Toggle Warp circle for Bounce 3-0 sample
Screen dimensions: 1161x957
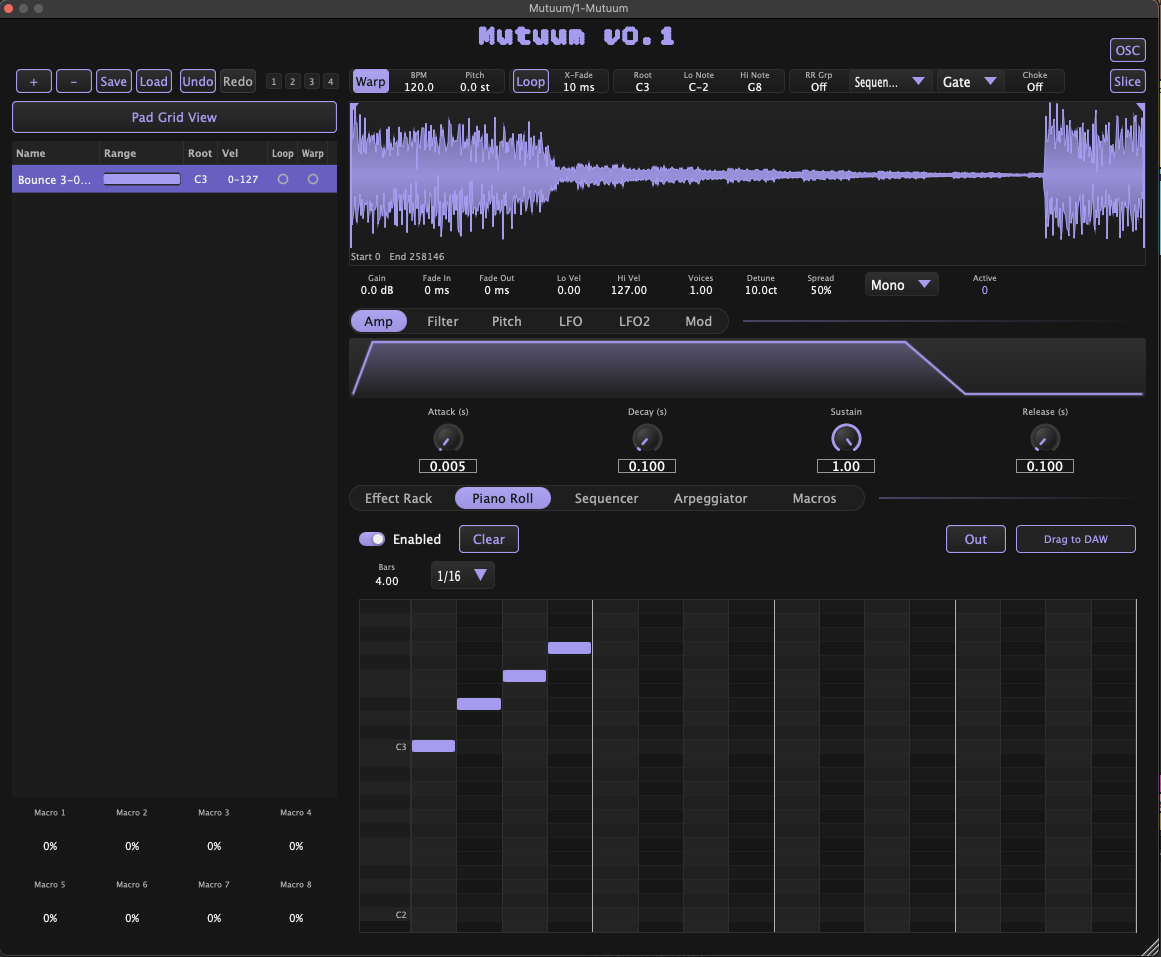pyautogui.click(x=313, y=179)
